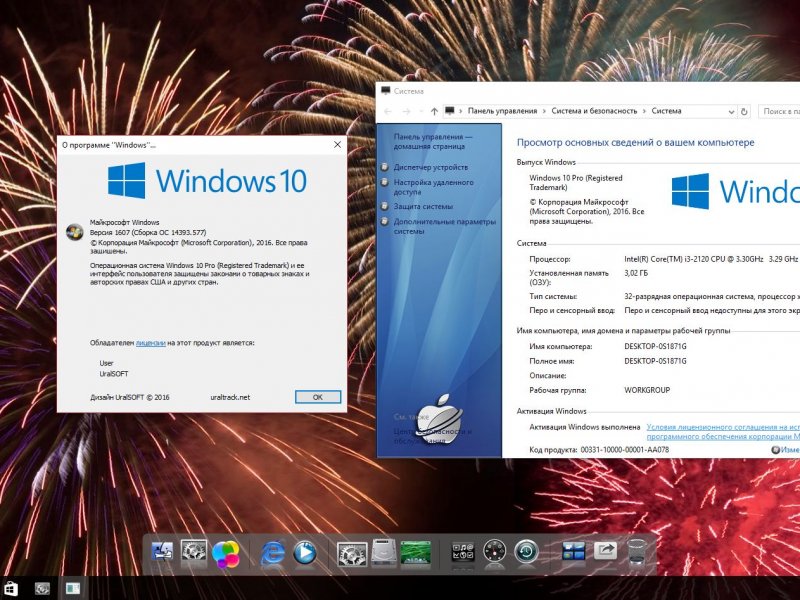The height and width of the screenshot is (600, 800).
Task: Open the Time Machine clock icon in the dock
Action: pos(527,553)
